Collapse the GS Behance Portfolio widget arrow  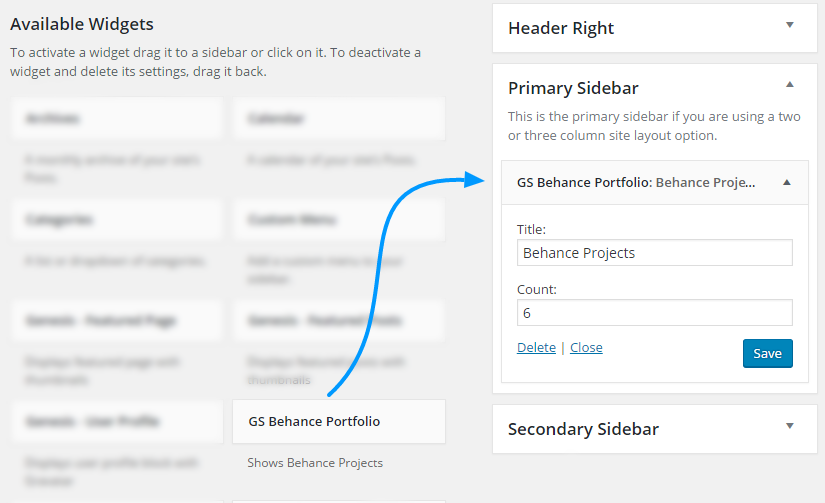coord(787,183)
